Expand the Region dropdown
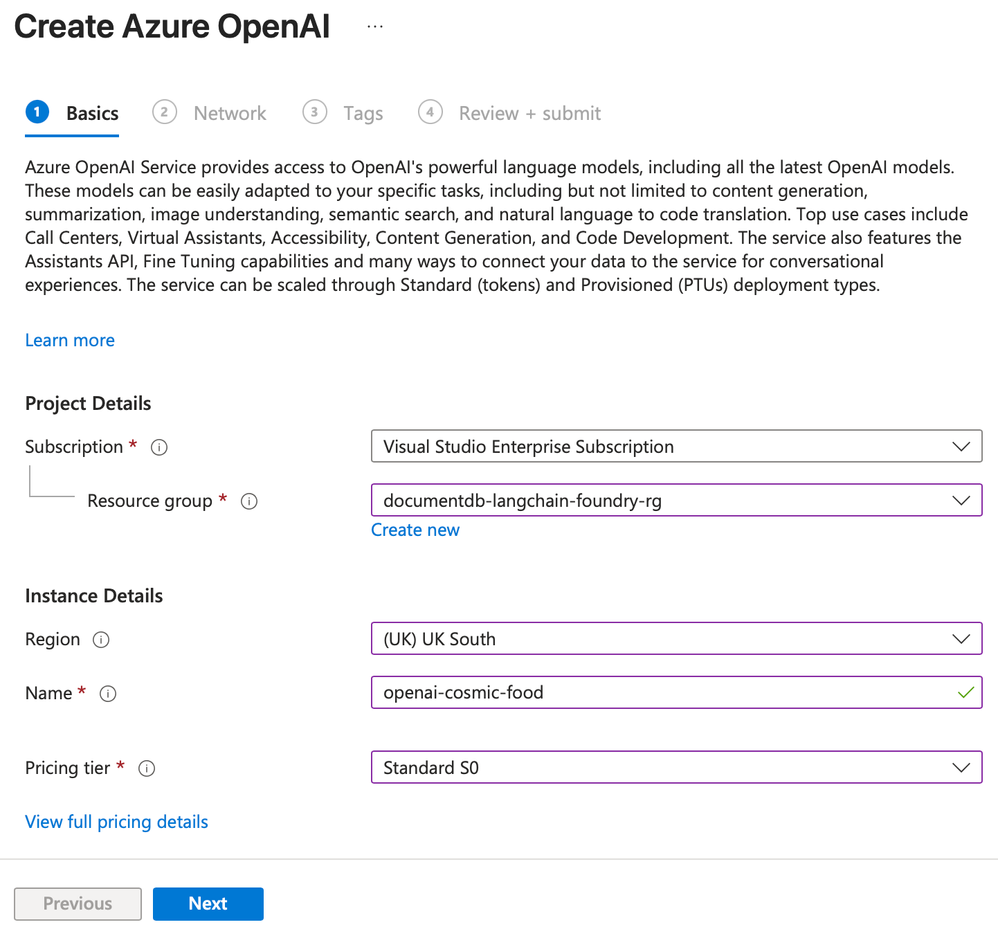Viewport: 998px width, 932px height. pos(676,639)
